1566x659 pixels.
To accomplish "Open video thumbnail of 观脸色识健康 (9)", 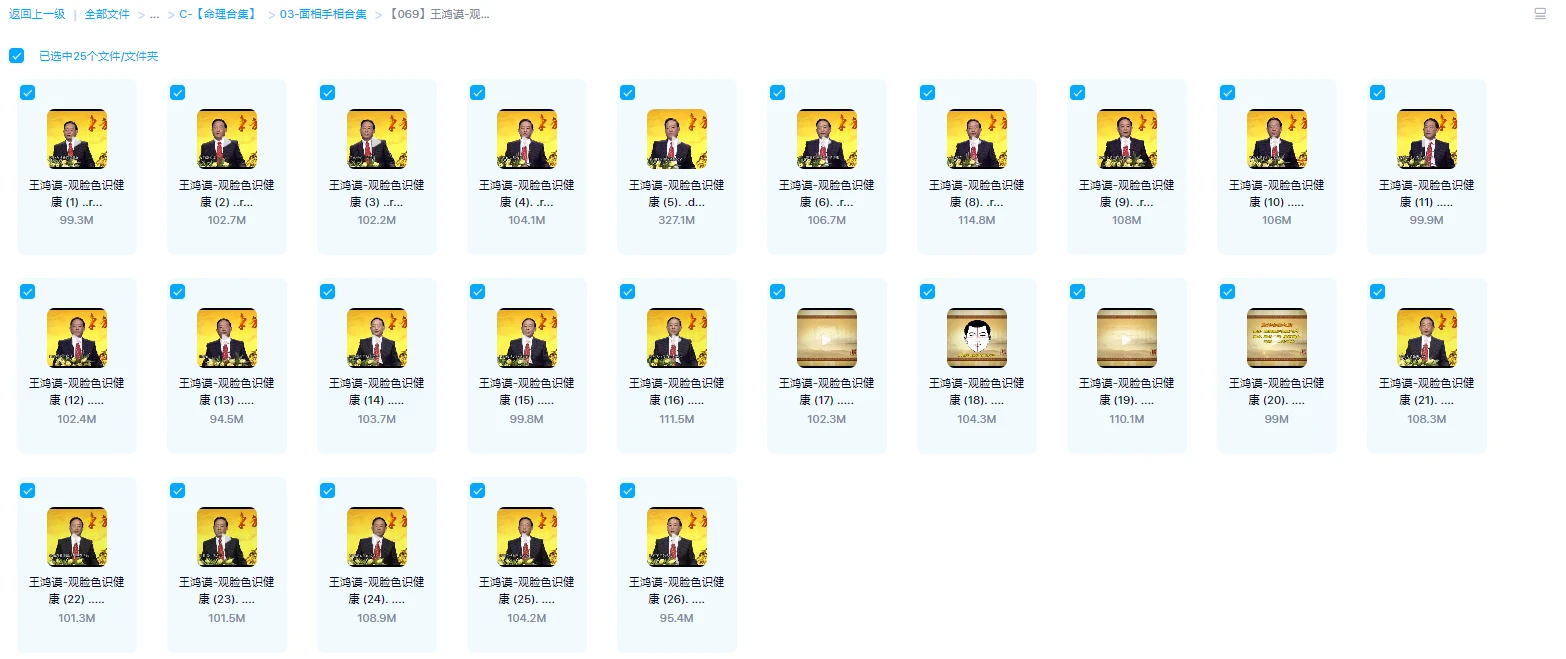I will click(1127, 139).
